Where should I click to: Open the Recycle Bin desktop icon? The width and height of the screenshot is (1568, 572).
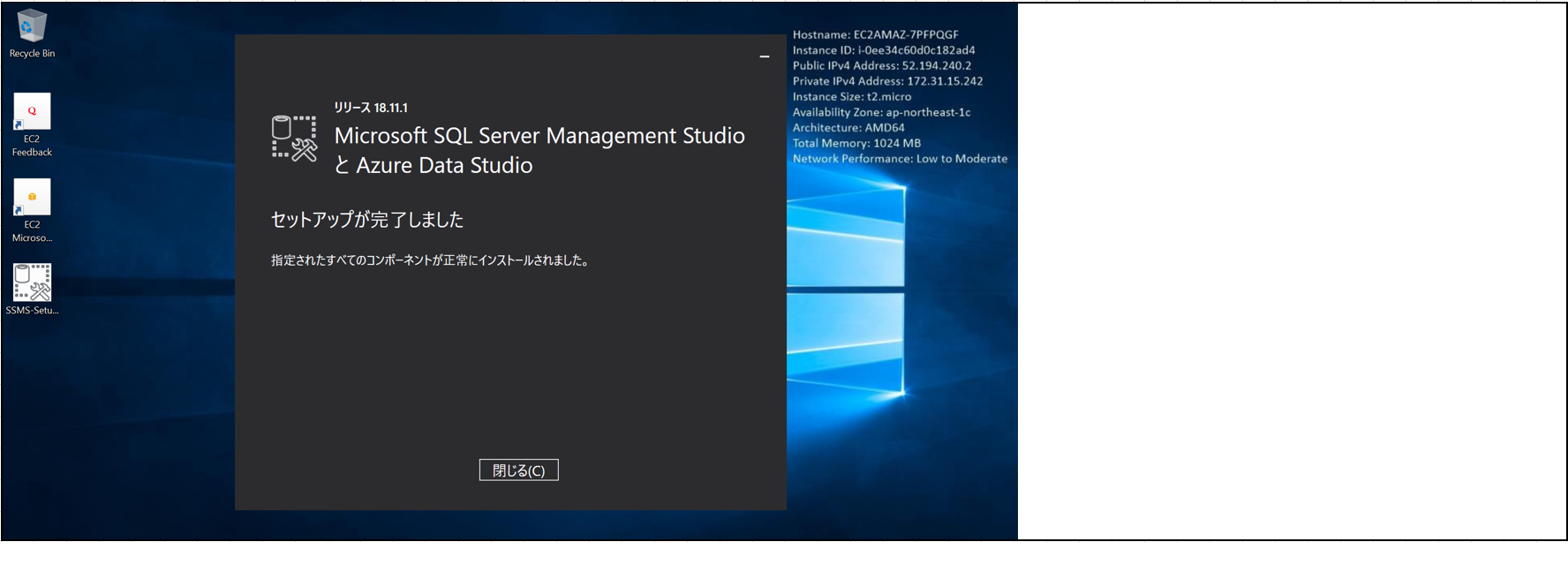coord(32,34)
